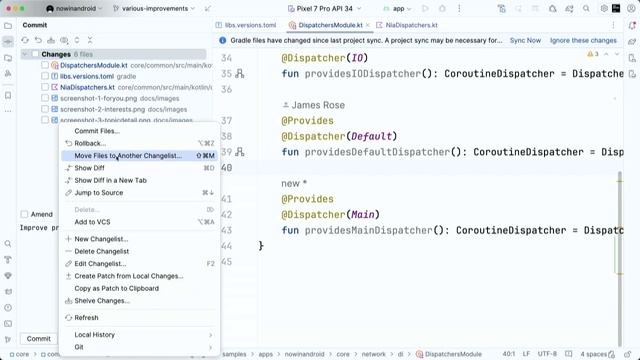Choose New Changelist... menu entry

139,239
